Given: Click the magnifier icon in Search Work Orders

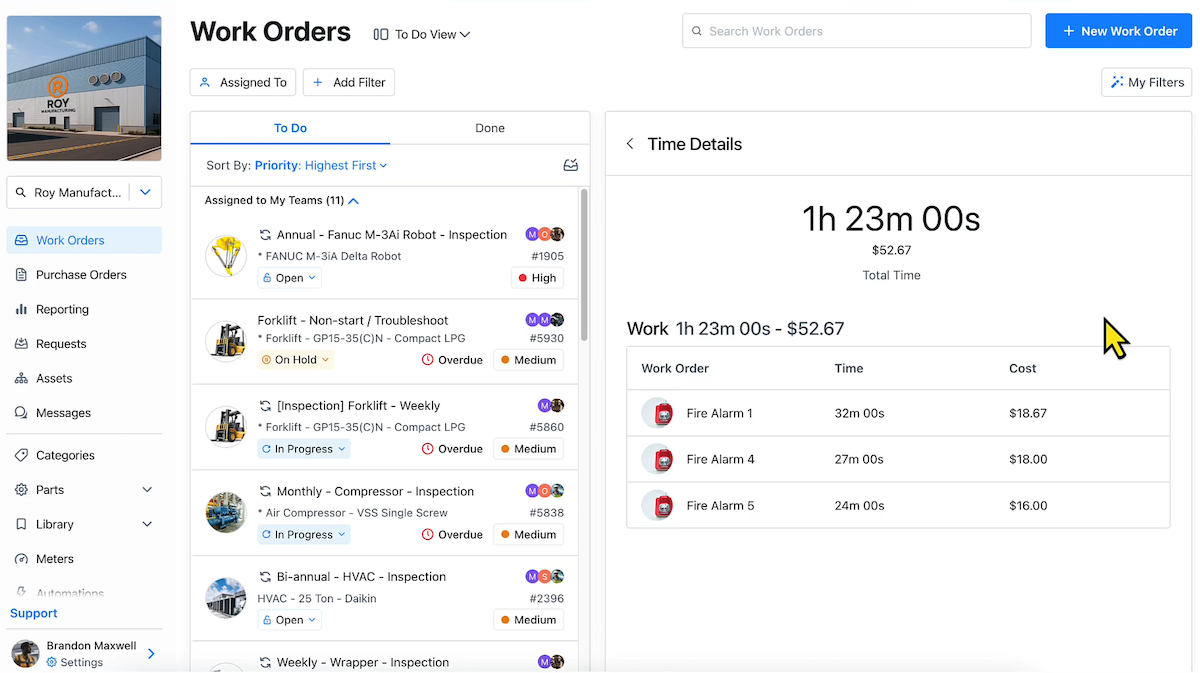Looking at the screenshot, I should click(696, 31).
